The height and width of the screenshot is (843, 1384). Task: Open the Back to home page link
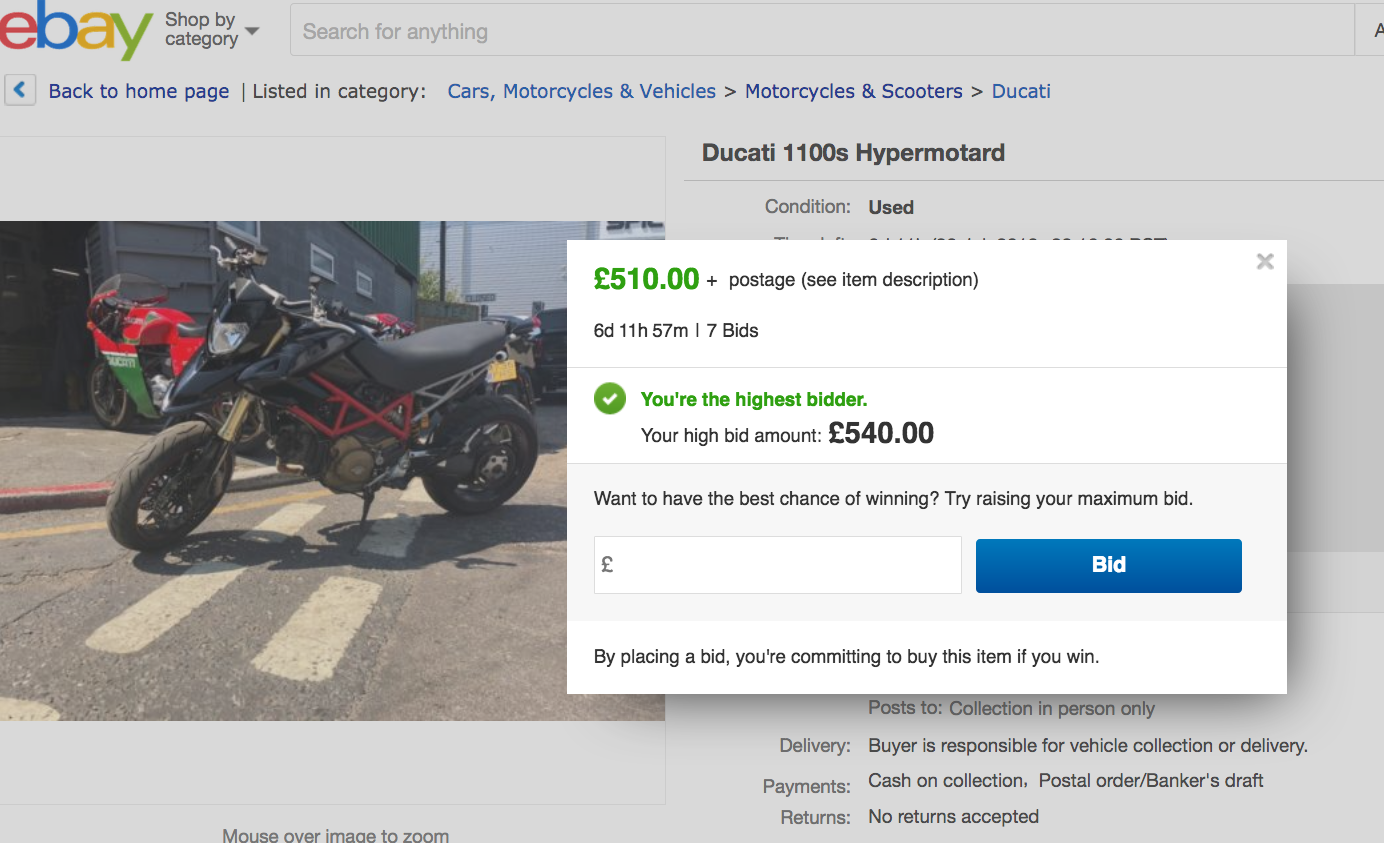click(139, 91)
